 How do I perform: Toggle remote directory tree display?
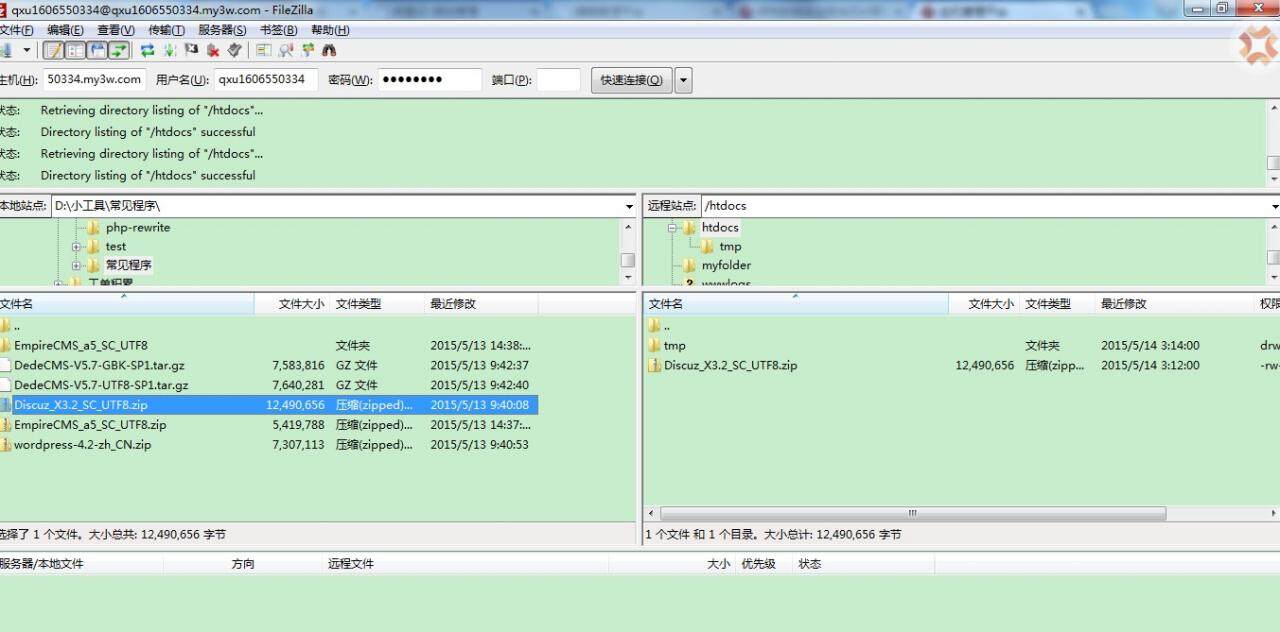[97, 50]
